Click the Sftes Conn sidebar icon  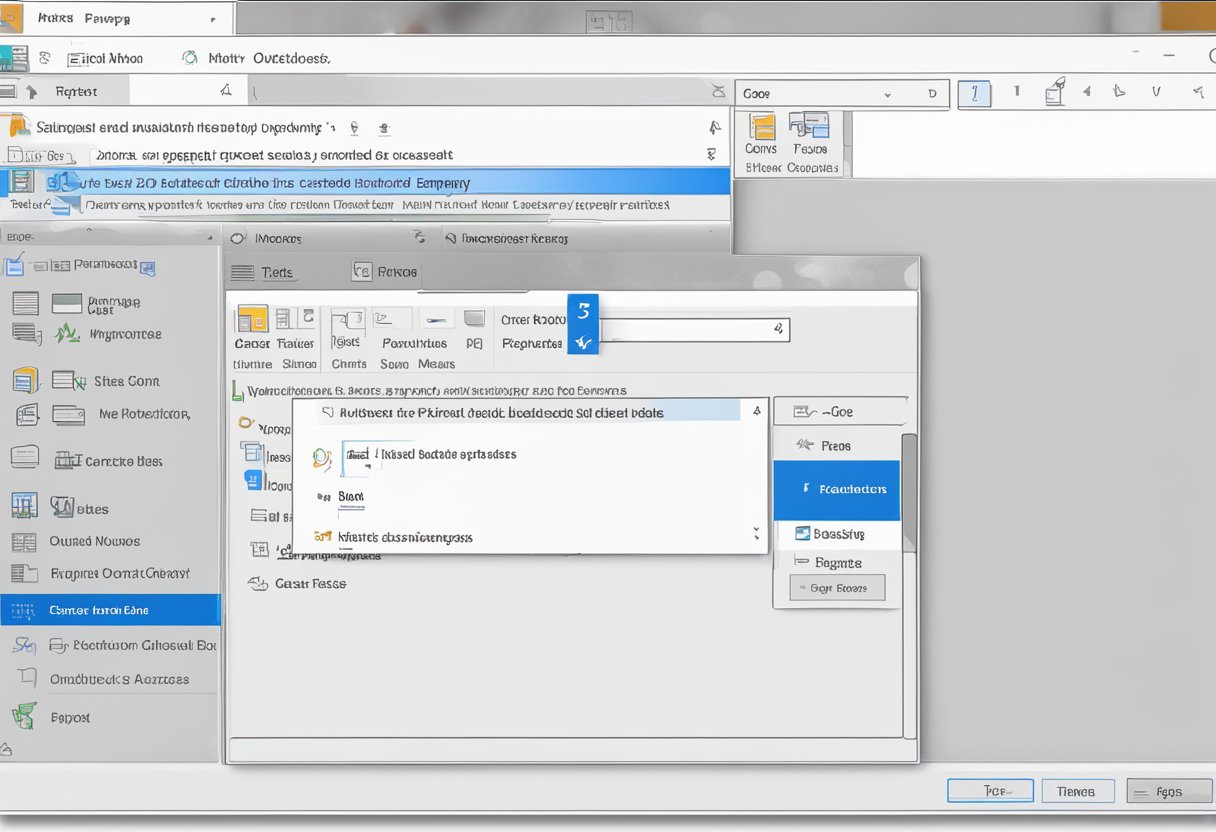click(66, 381)
